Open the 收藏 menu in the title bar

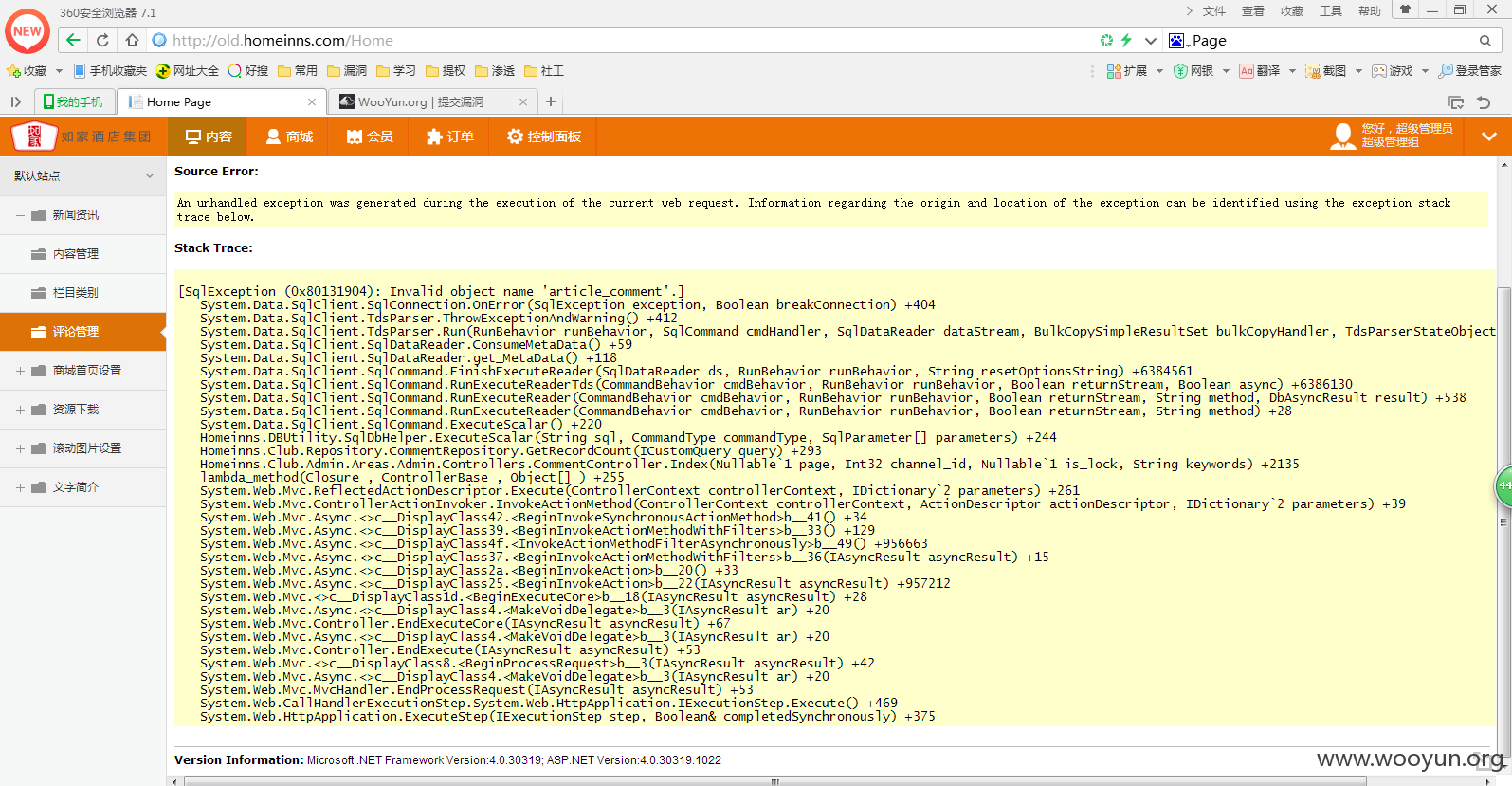pyautogui.click(x=1292, y=11)
